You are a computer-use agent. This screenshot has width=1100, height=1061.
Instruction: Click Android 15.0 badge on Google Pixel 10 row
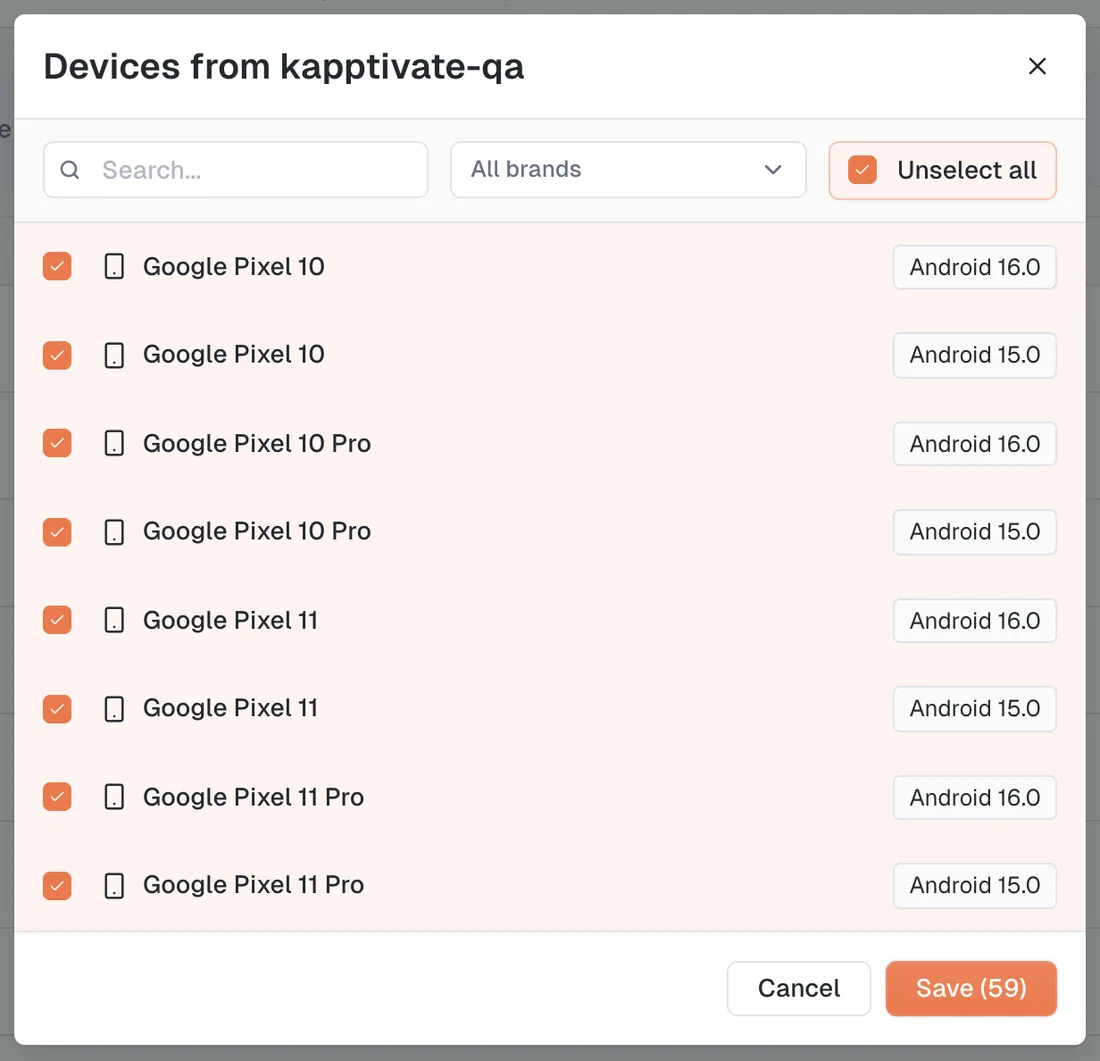pos(974,355)
